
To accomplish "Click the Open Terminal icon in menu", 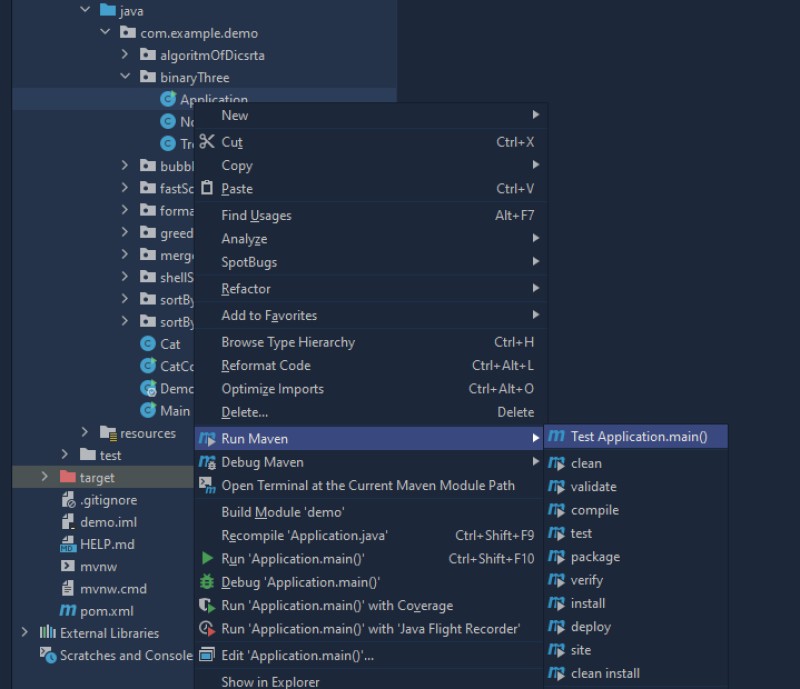I will [x=207, y=485].
